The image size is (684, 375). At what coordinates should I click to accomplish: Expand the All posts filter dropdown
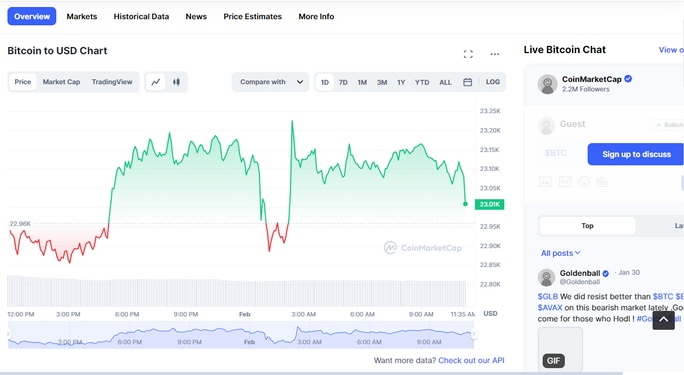tap(561, 253)
